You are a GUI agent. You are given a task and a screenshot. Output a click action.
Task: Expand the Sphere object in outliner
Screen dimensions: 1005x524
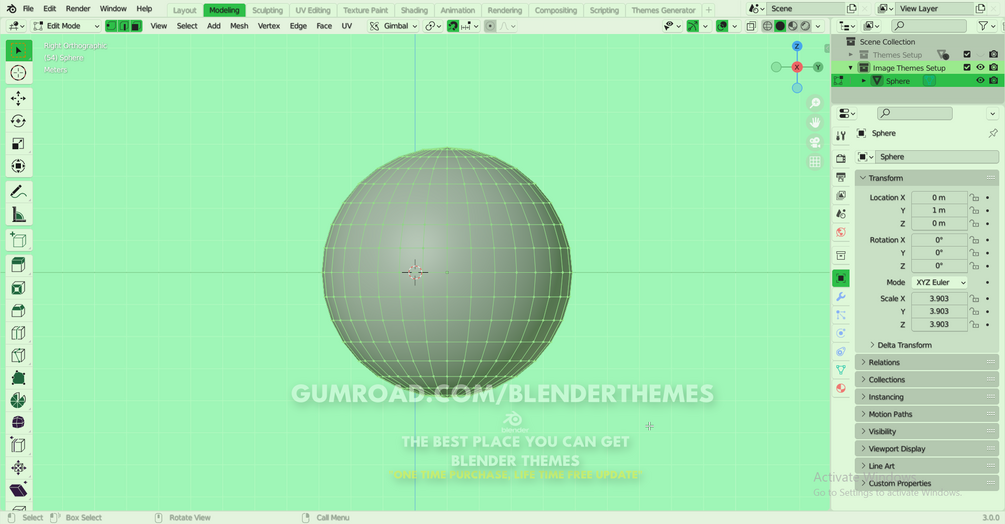(864, 81)
